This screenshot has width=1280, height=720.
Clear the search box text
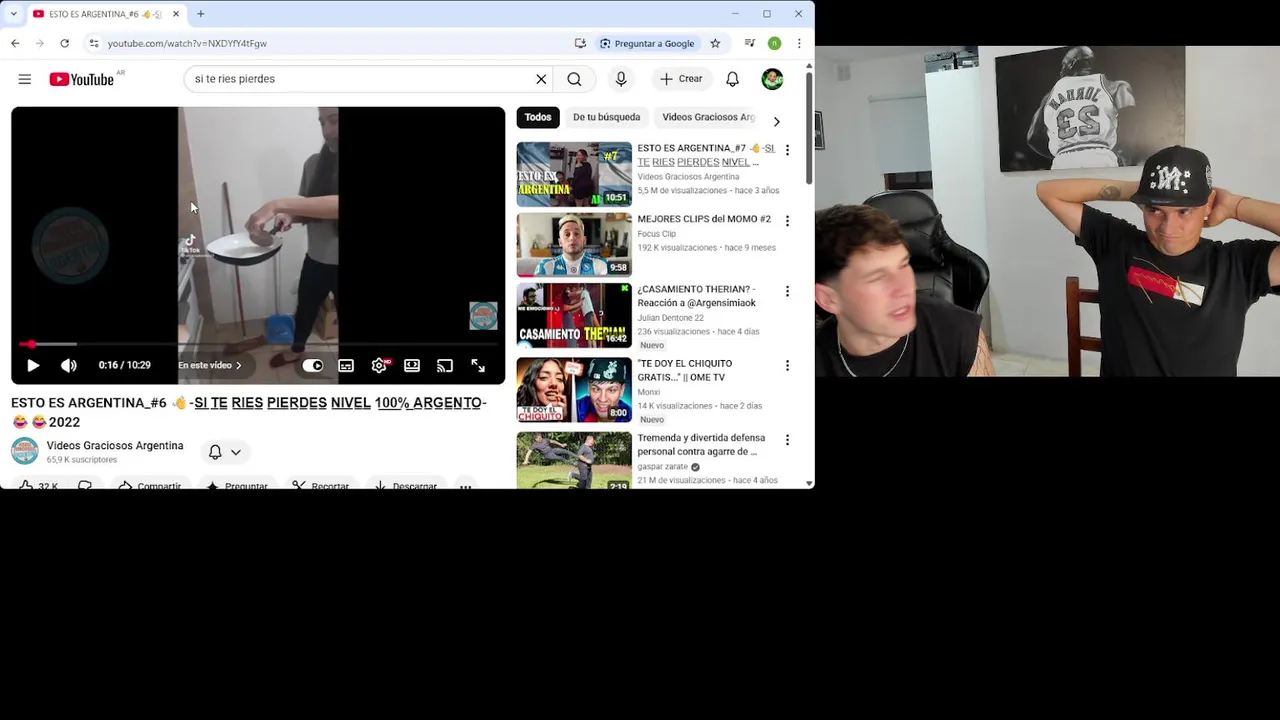(x=541, y=79)
